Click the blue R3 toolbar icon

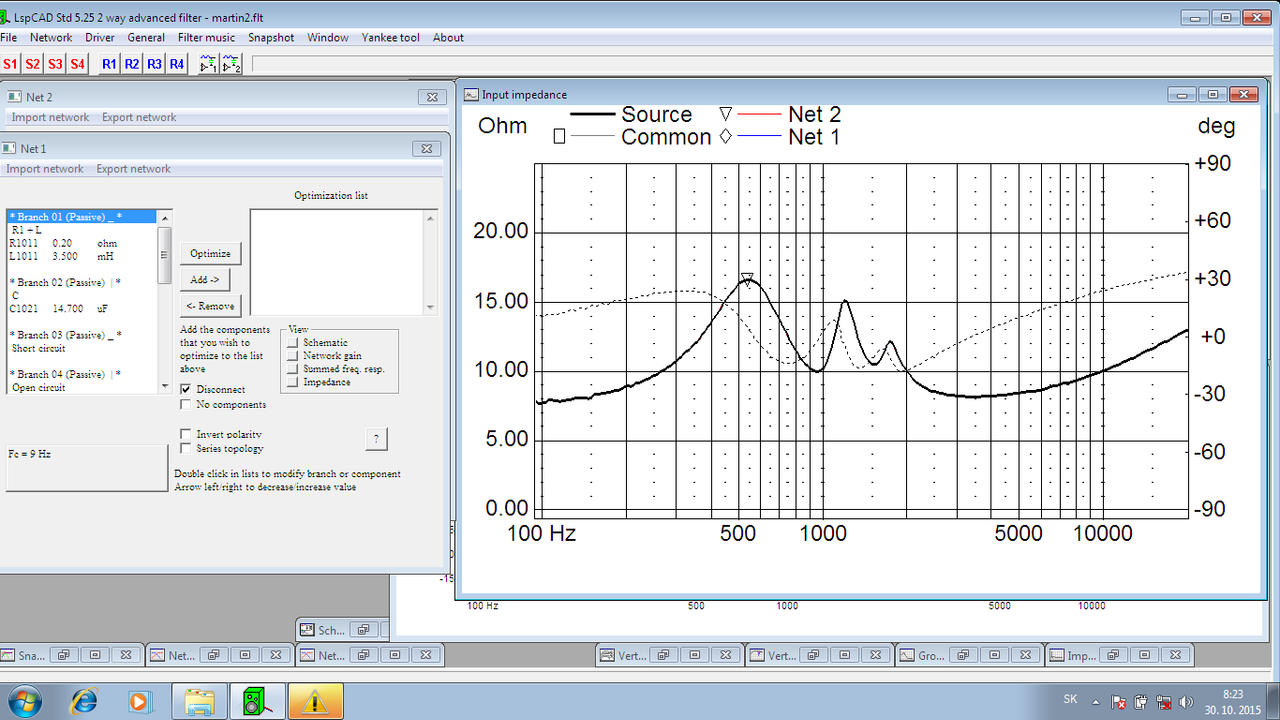154,64
